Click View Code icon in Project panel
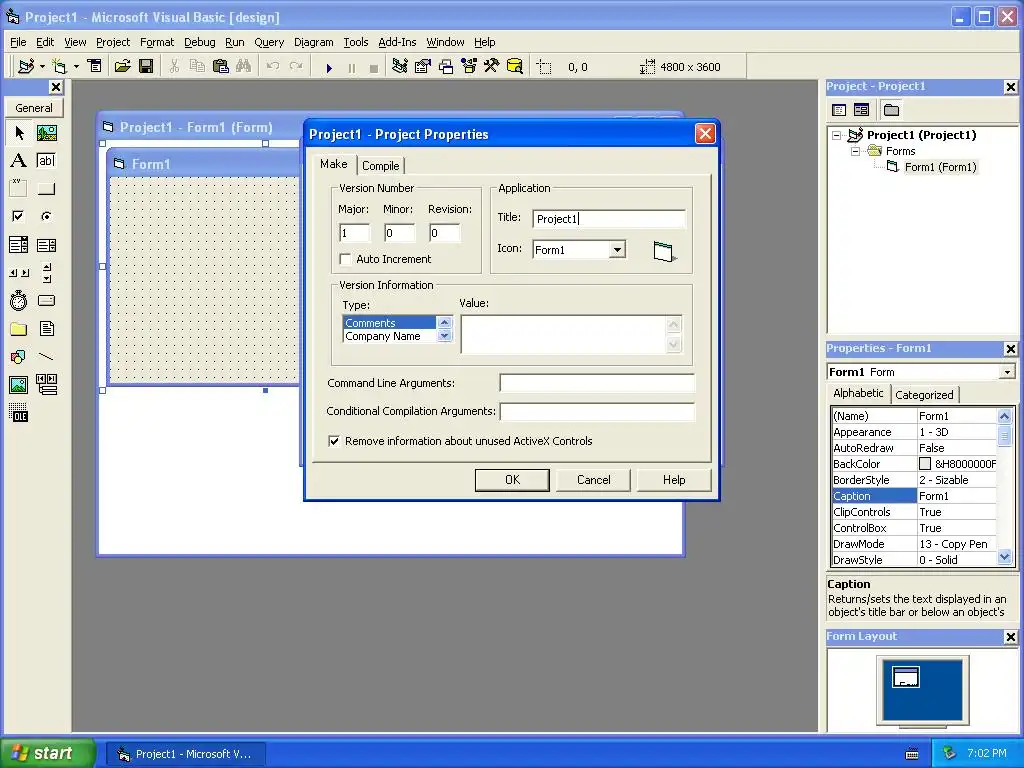 point(839,110)
